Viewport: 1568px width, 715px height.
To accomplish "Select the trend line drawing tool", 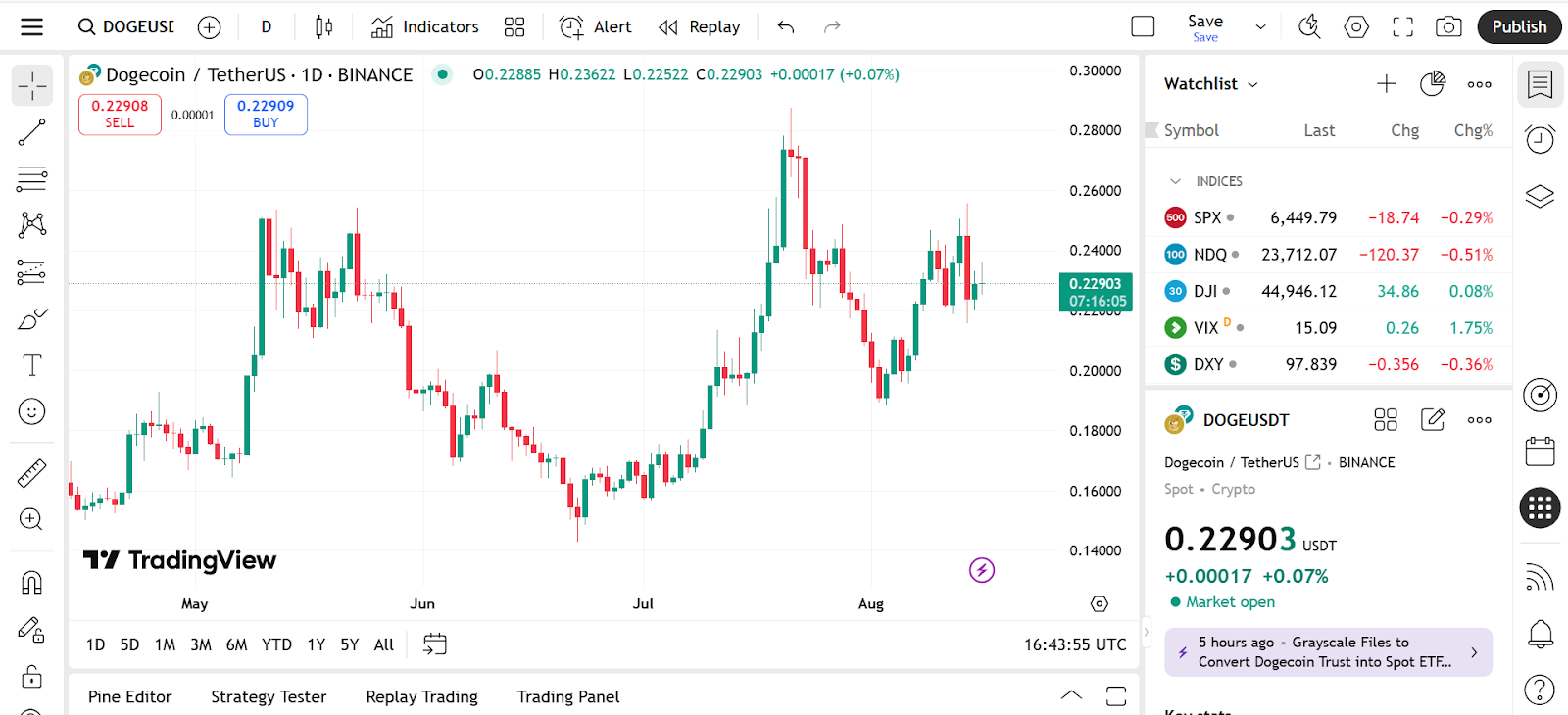I will coord(31,132).
